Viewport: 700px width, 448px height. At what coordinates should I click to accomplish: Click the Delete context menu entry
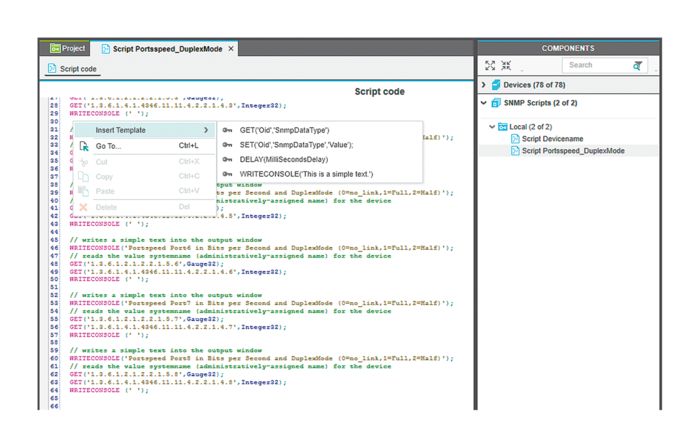point(144,207)
